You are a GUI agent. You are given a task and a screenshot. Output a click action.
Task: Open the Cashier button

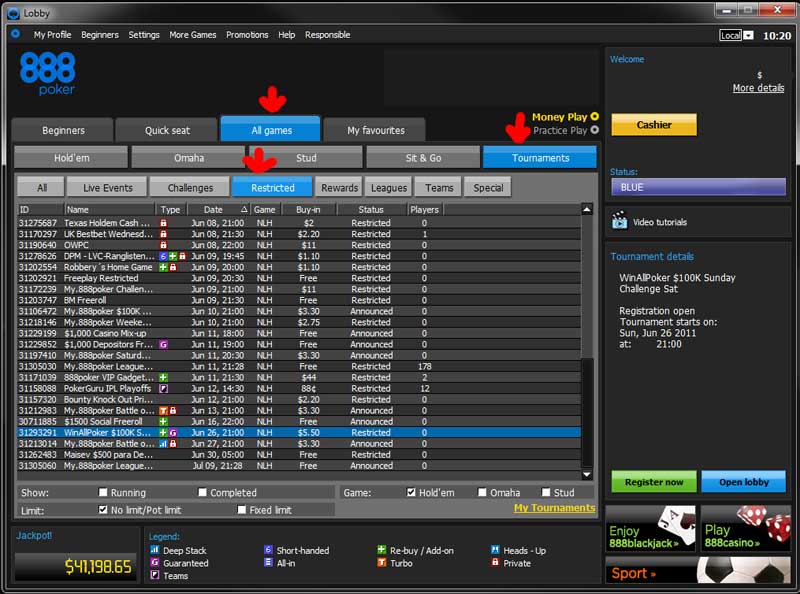pos(654,125)
